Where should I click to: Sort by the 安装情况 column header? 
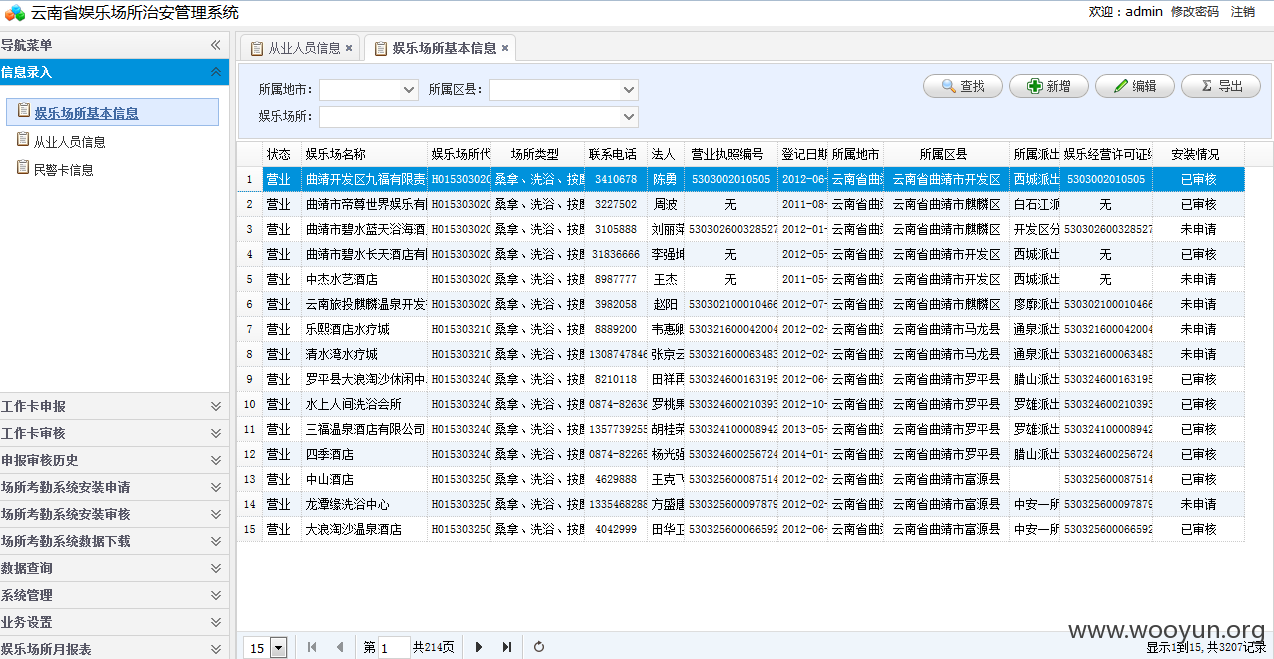tap(1199, 154)
